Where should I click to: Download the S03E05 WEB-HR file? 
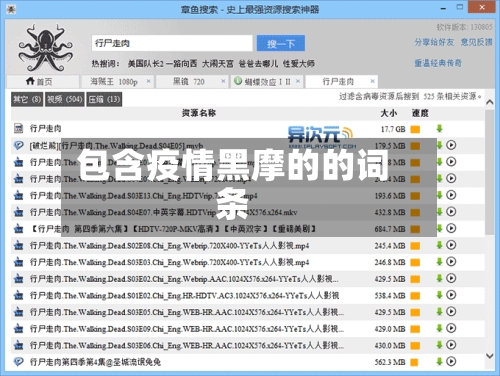(440, 312)
